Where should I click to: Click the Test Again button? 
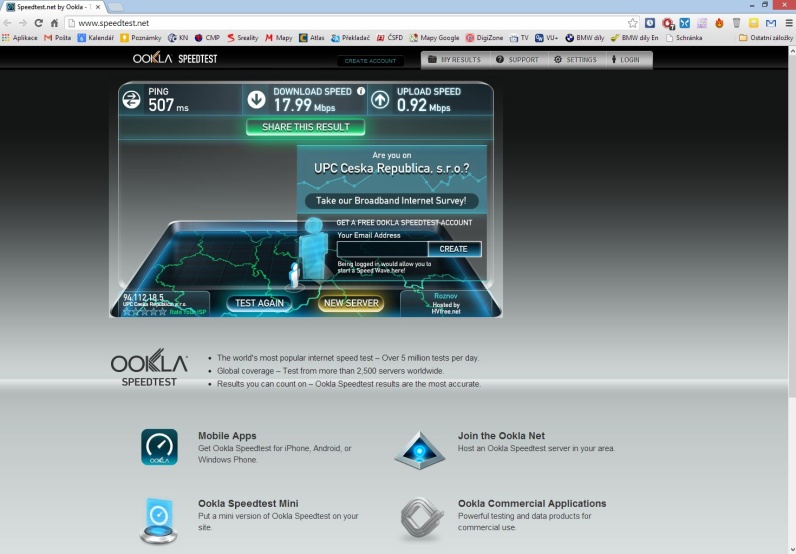(x=259, y=303)
